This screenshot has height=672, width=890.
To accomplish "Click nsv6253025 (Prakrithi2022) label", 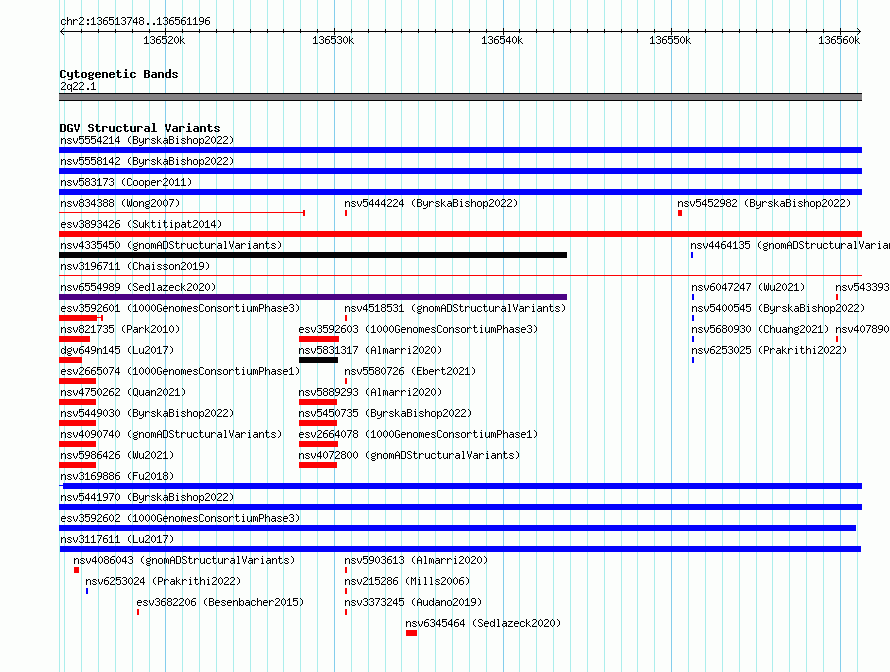I will point(769,350).
